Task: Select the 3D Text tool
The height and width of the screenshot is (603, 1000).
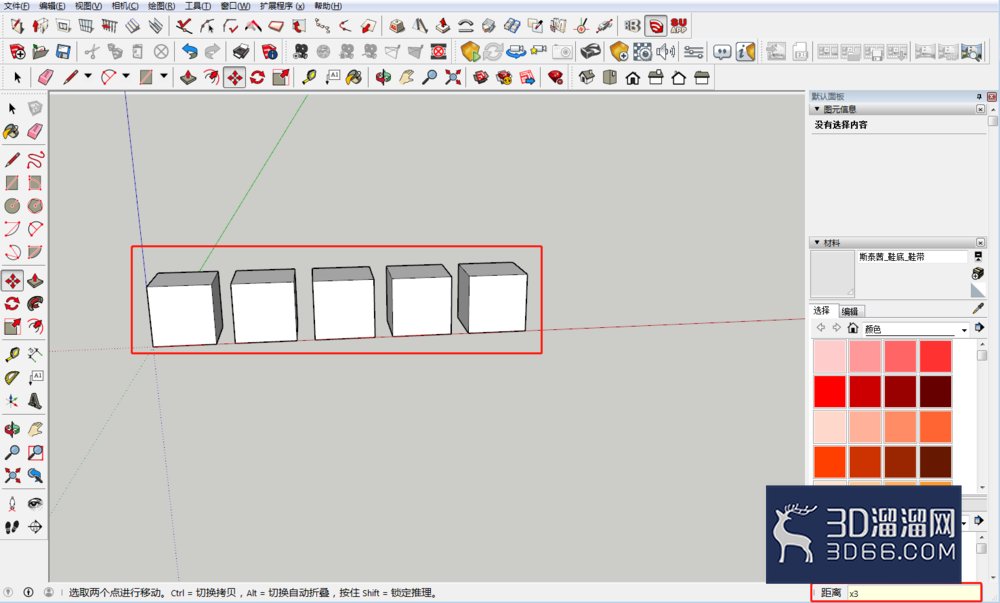Action: [35, 400]
